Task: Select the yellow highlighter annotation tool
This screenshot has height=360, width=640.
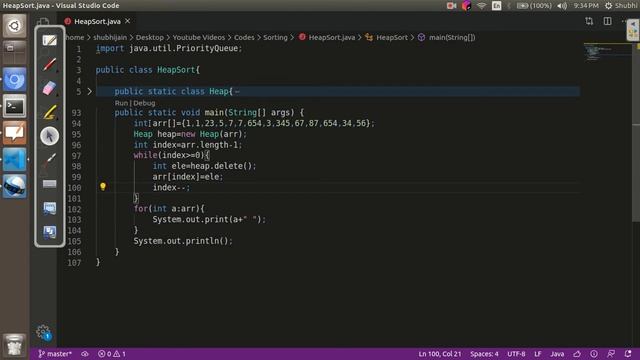Action: pyautogui.click(x=49, y=112)
